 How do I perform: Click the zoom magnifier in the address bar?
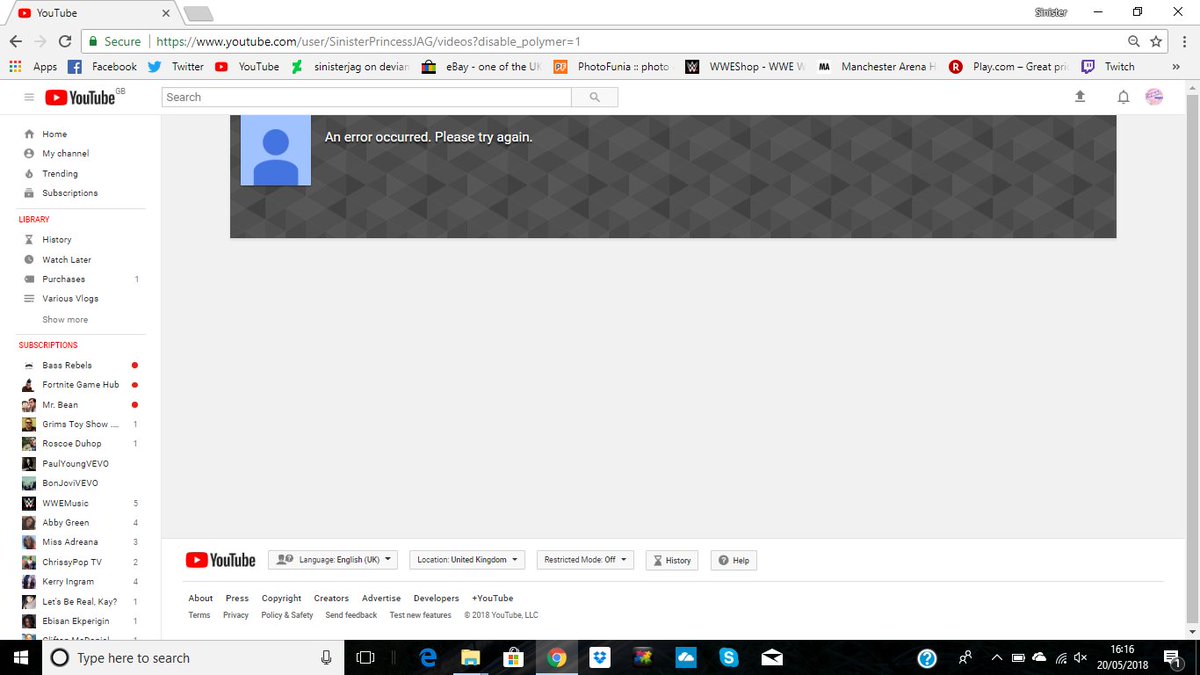1133,41
